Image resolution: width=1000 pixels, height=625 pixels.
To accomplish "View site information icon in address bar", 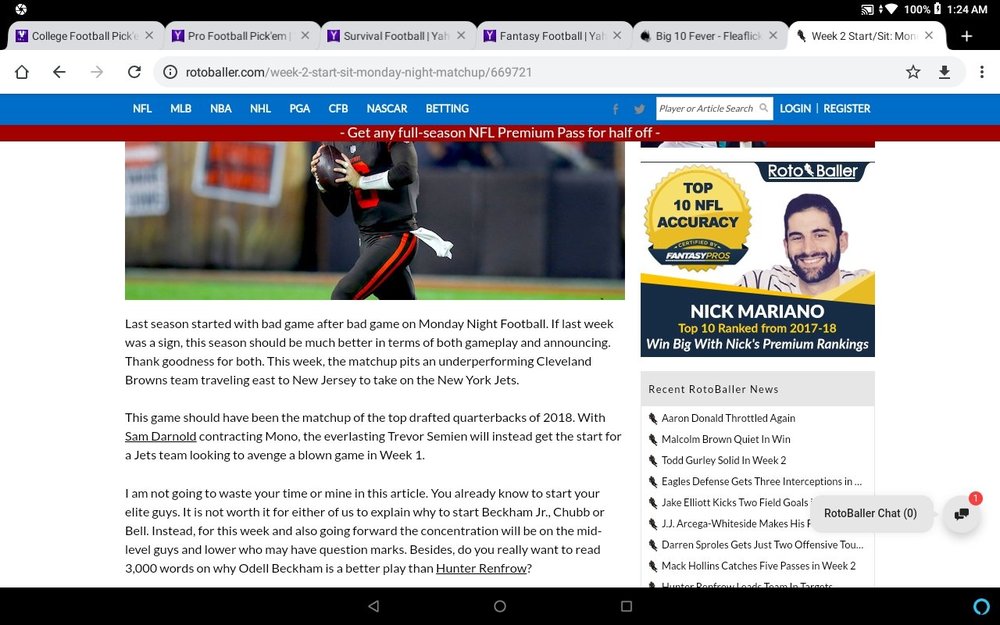I will (170, 72).
